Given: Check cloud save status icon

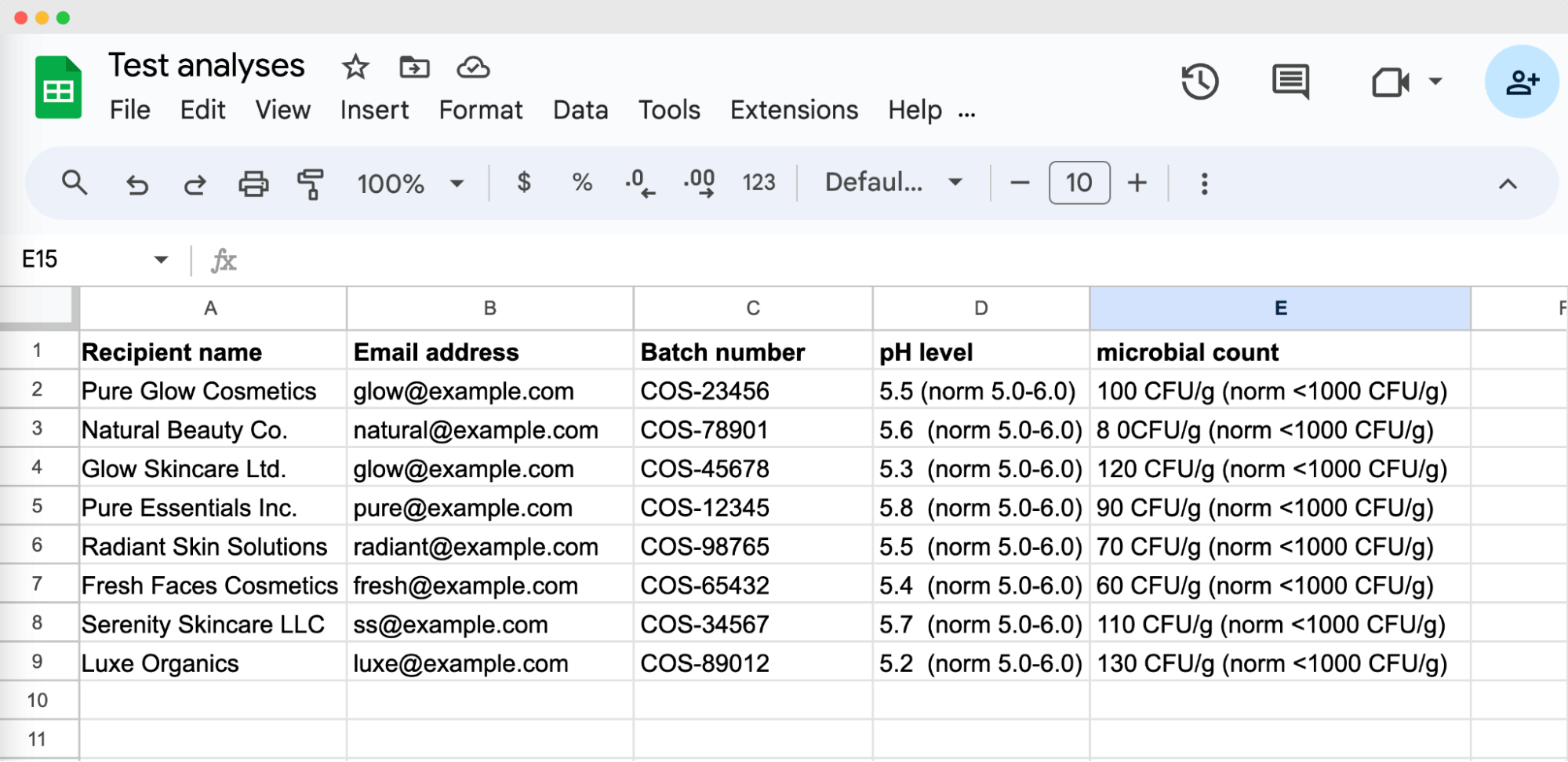Looking at the screenshot, I should [x=473, y=67].
